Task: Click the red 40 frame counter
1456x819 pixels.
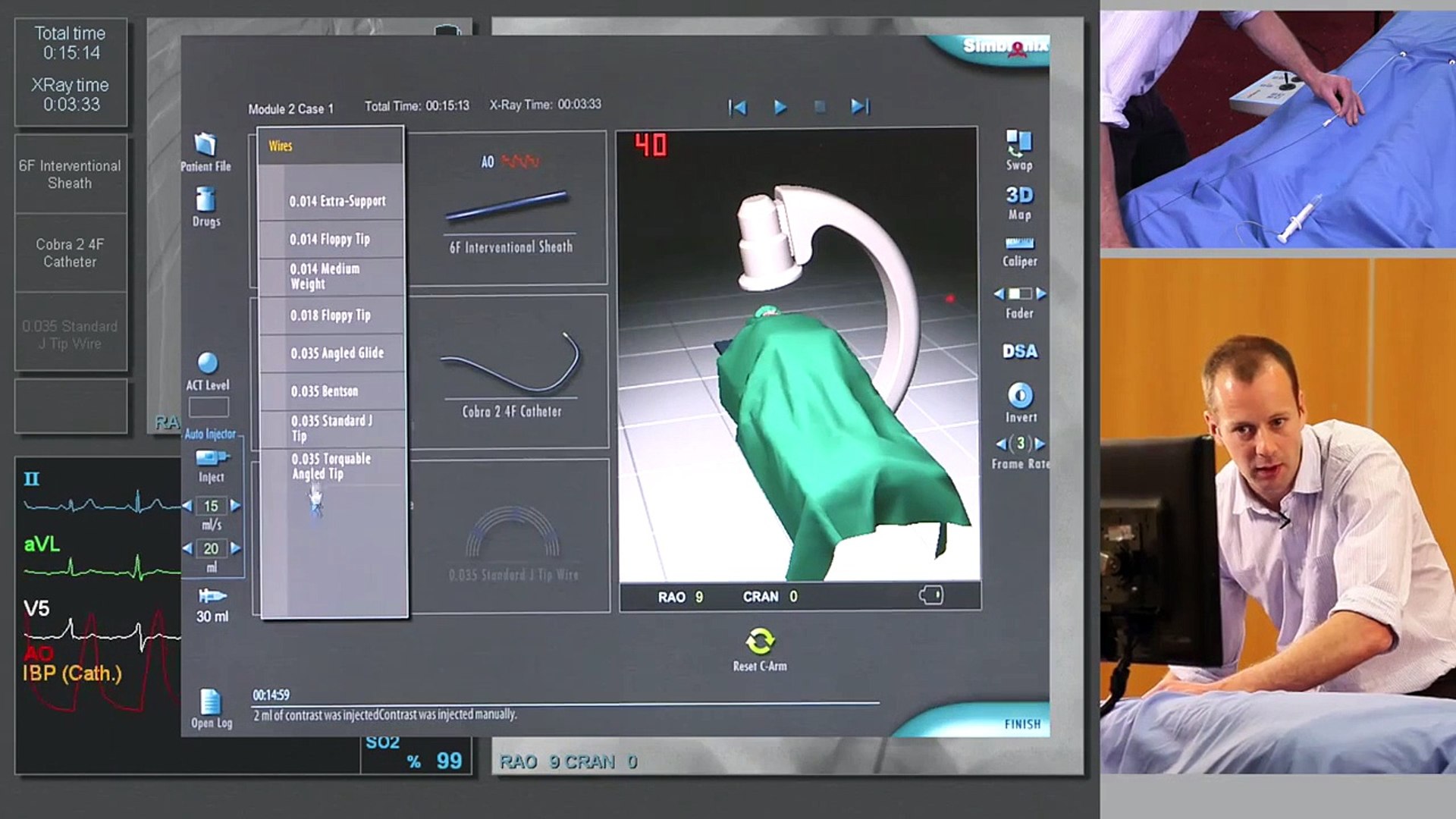Action: (x=651, y=145)
